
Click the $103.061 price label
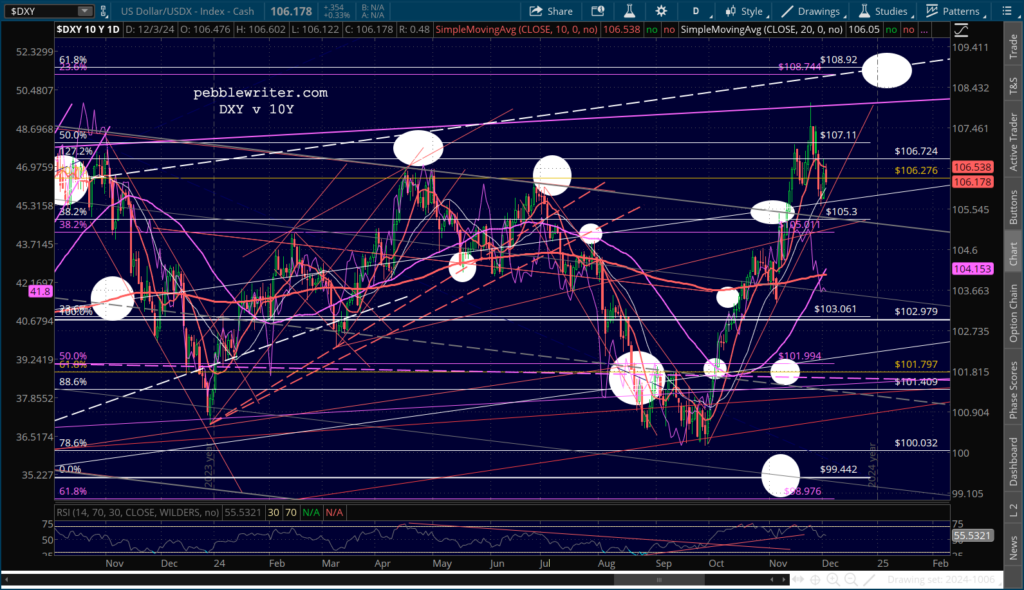point(835,309)
